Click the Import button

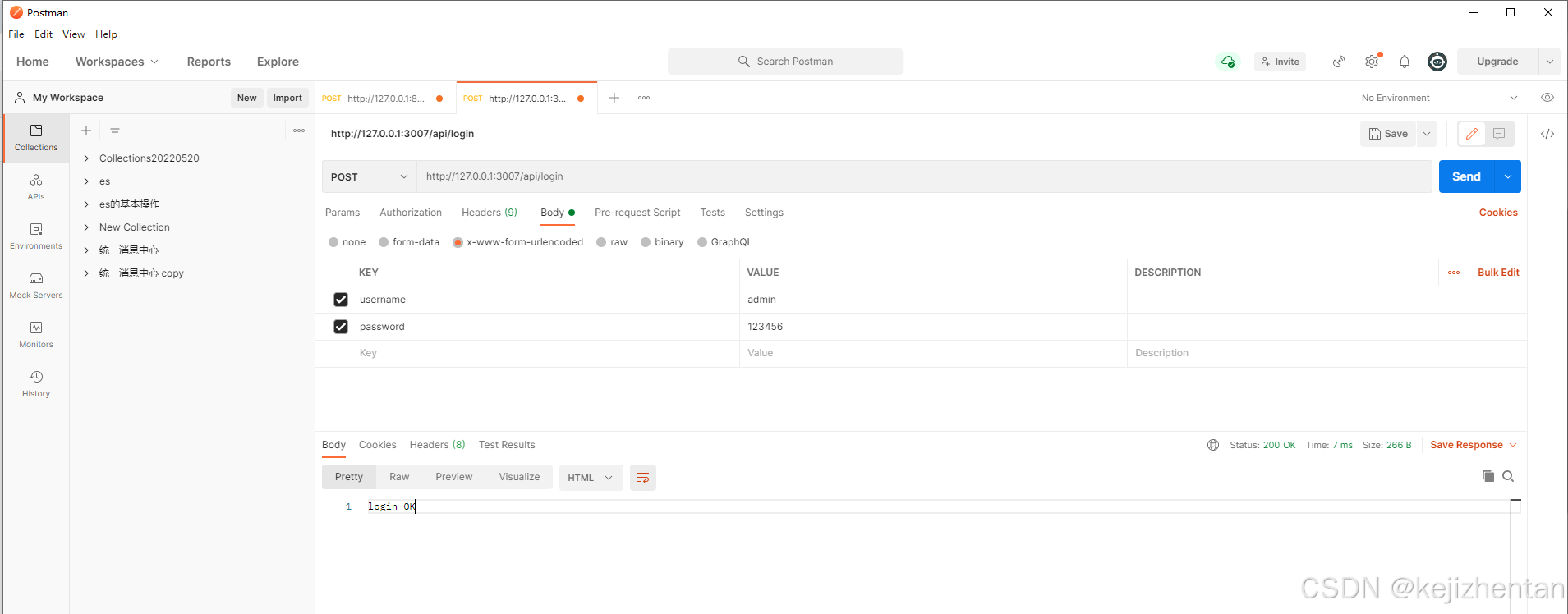coord(287,98)
